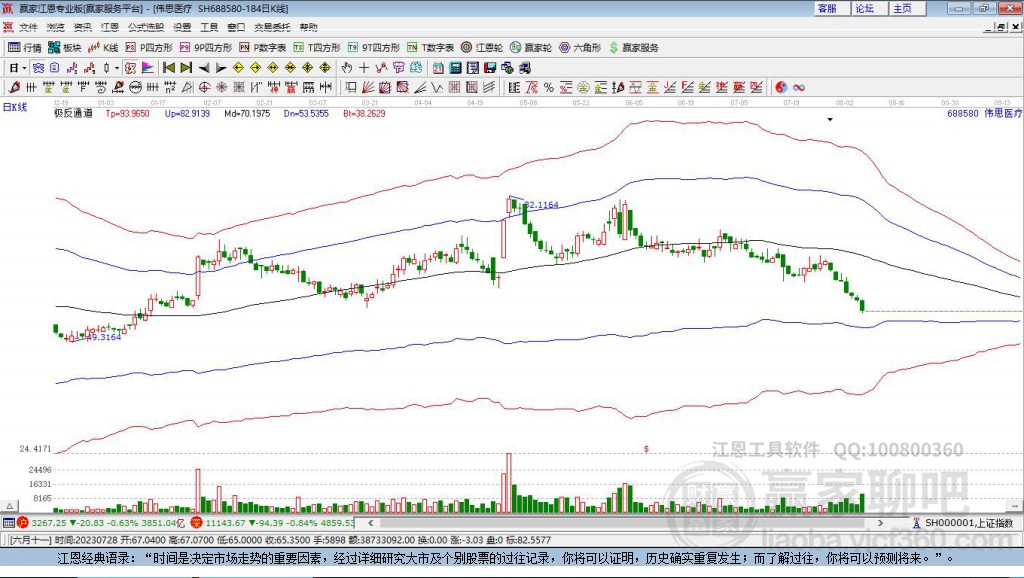The width and height of the screenshot is (1024, 578).
Task: Open the 9T四方形 tool
Action: pyautogui.click(x=374, y=48)
